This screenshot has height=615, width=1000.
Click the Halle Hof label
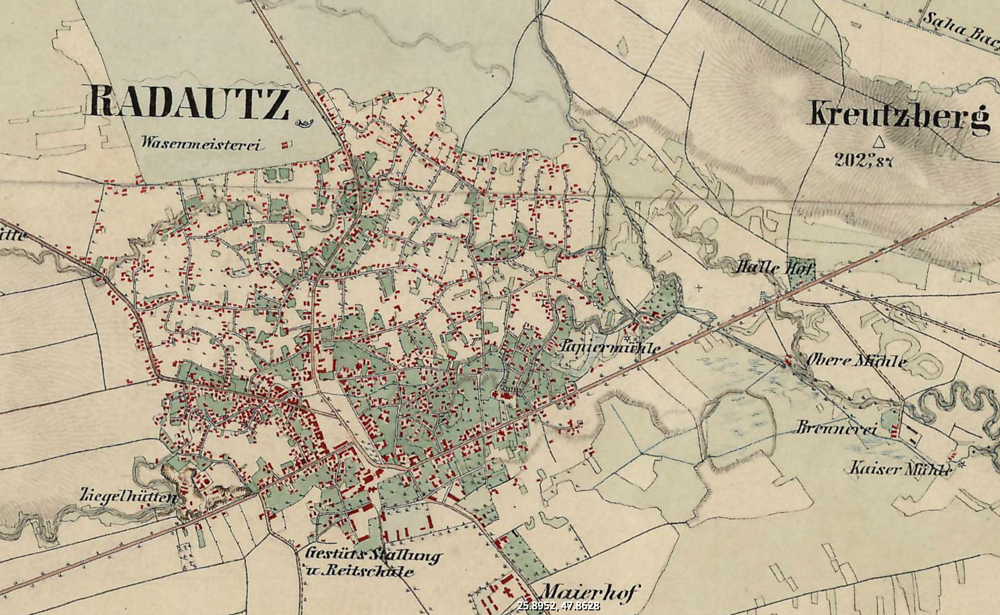[773, 267]
